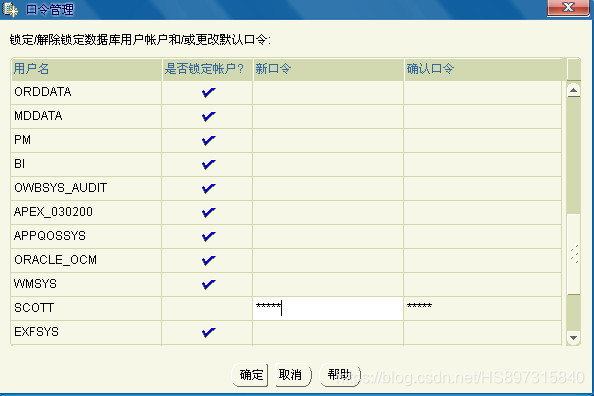This screenshot has height=396, width=594.
Task: Select the APEX_030200 user name
Action: pyautogui.click(x=53, y=212)
